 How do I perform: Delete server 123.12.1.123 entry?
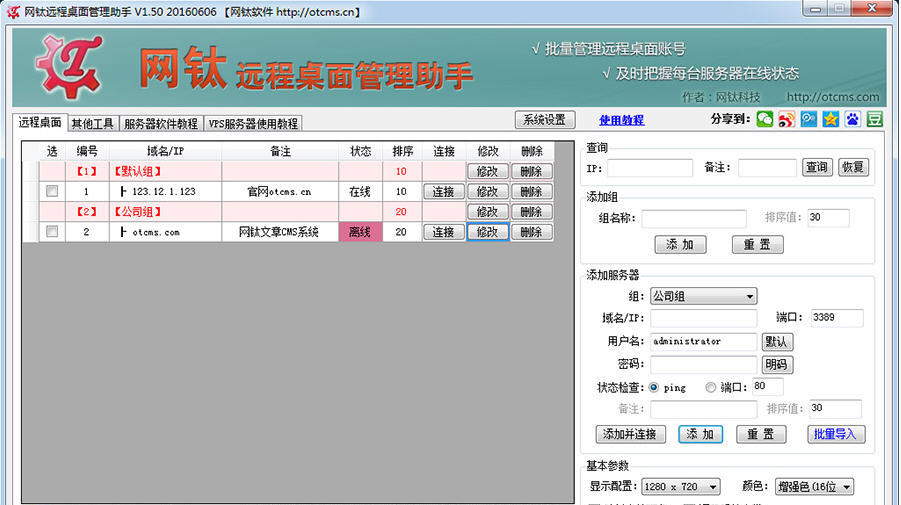532,191
